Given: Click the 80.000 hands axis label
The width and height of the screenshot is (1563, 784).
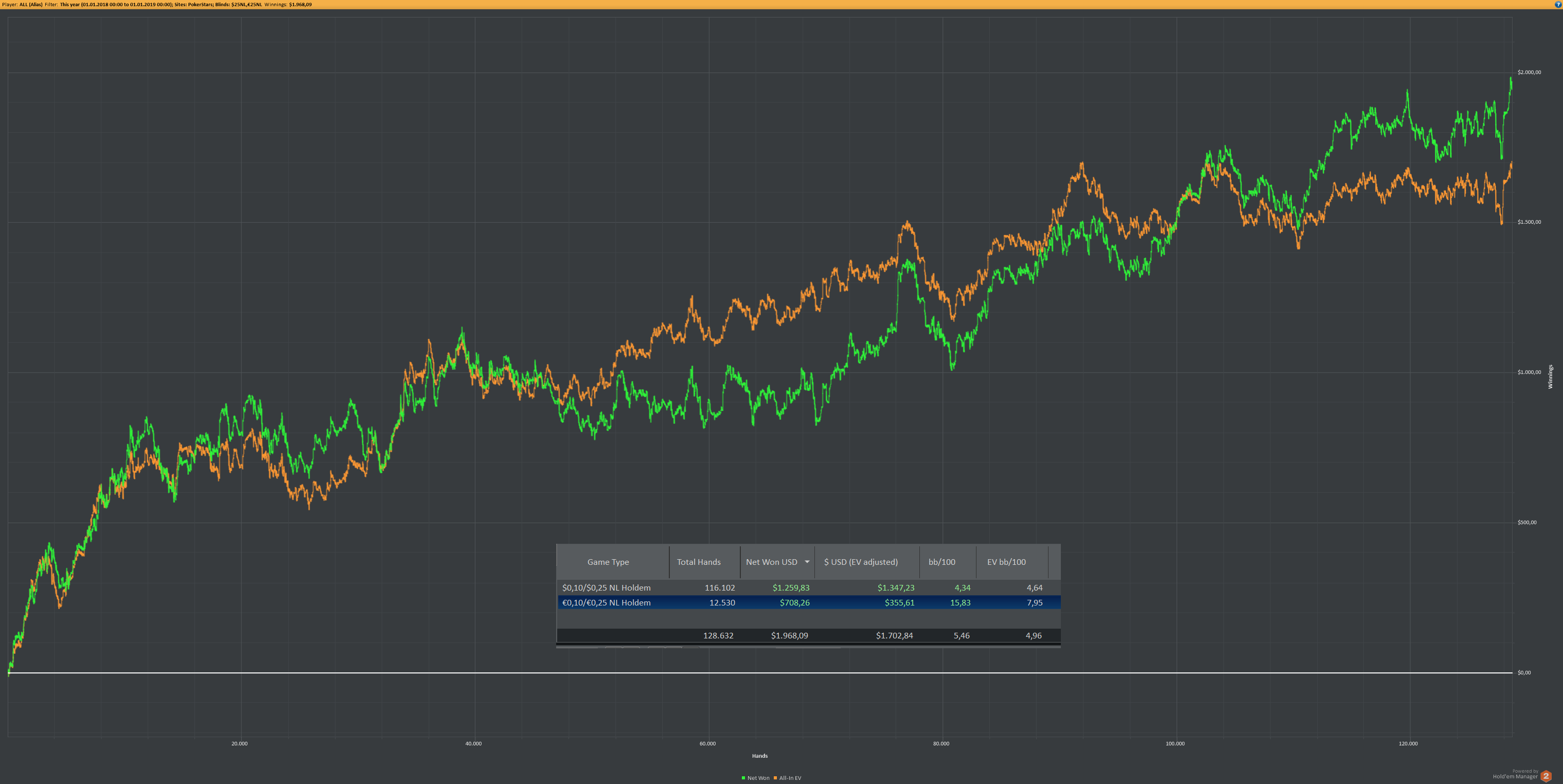Looking at the screenshot, I should point(941,743).
